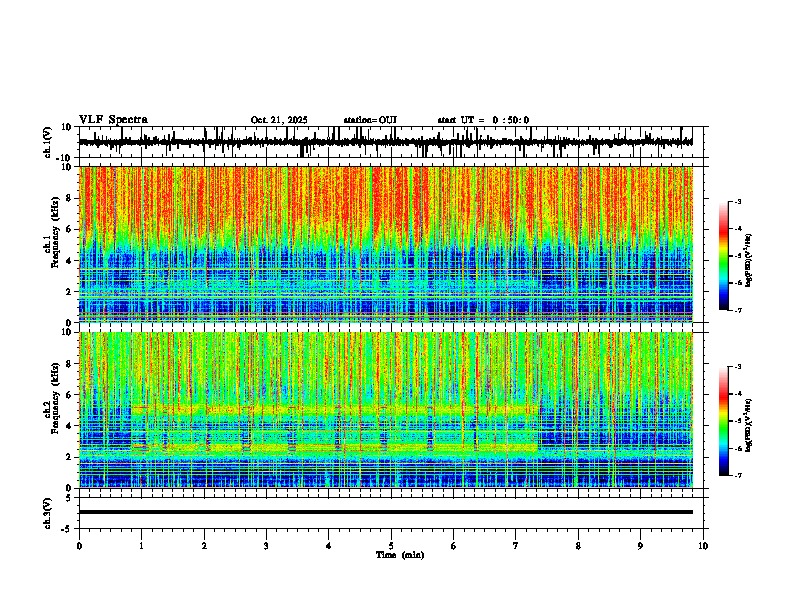This screenshot has height=612, width=792.
Task: Click the time axis tick label "10"
Action: point(703,546)
